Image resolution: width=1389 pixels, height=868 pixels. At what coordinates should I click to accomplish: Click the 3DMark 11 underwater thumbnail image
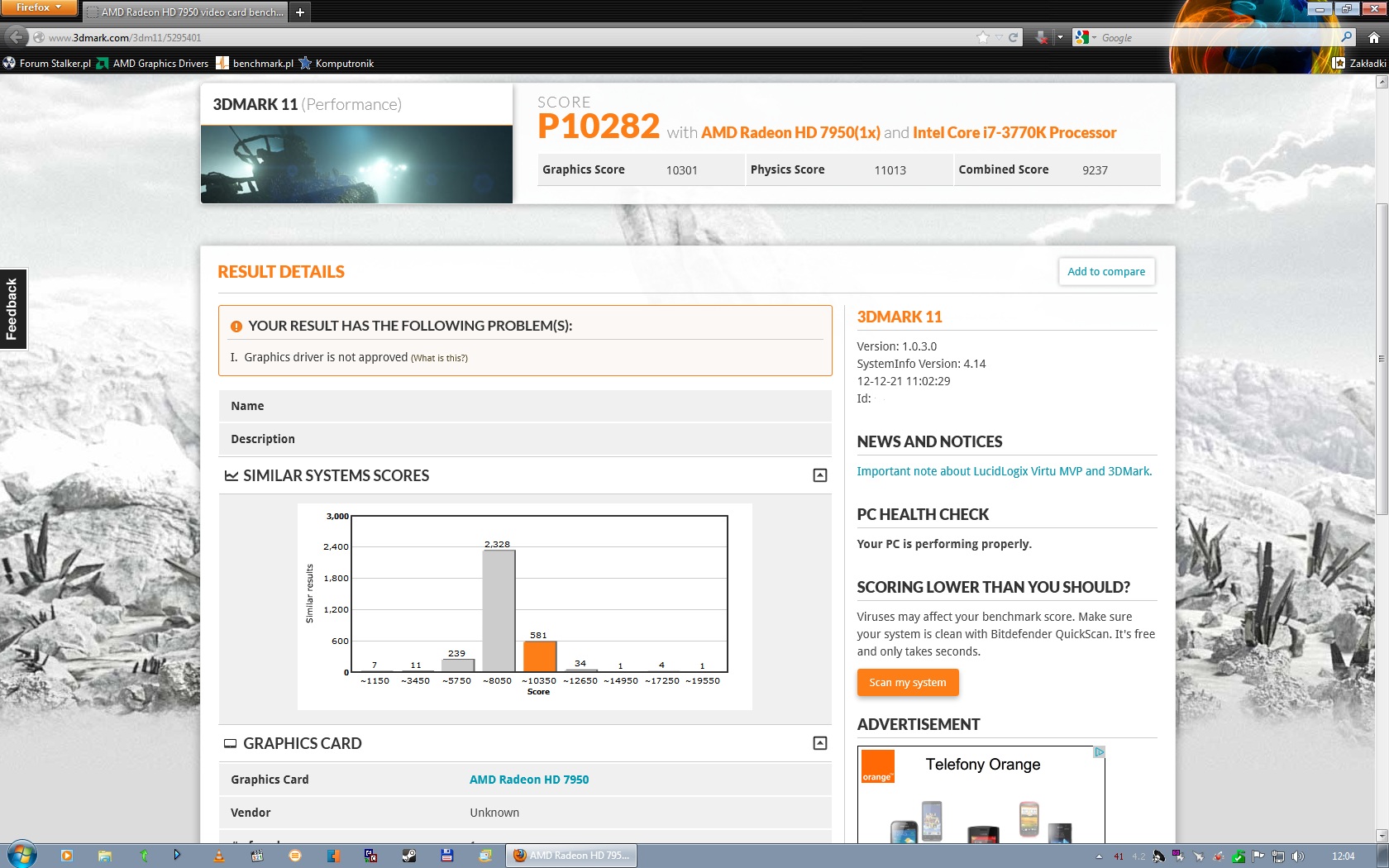(x=356, y=164)
